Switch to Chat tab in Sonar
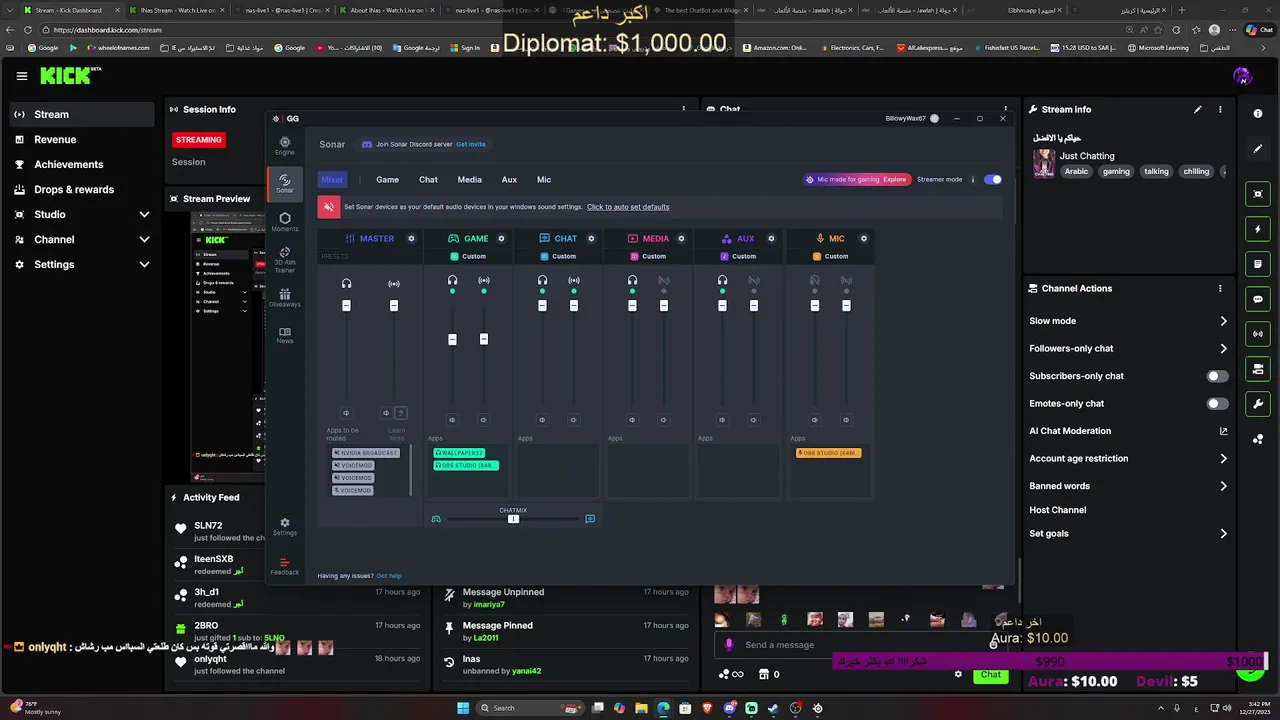 tap(428, 180)
